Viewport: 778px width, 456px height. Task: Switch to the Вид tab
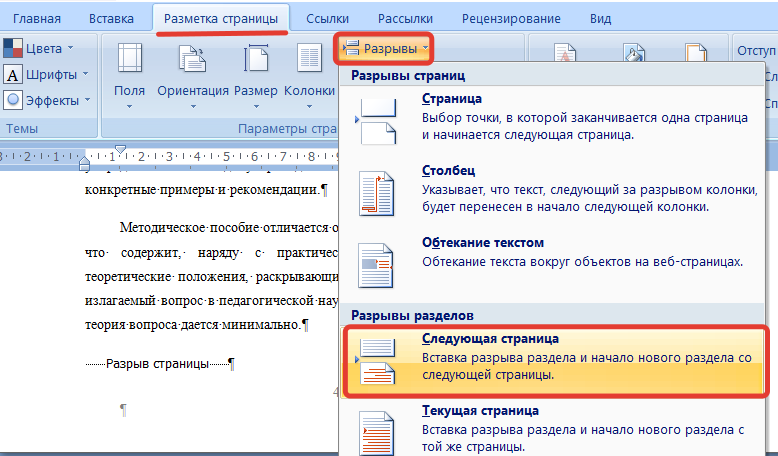[601, 18]
